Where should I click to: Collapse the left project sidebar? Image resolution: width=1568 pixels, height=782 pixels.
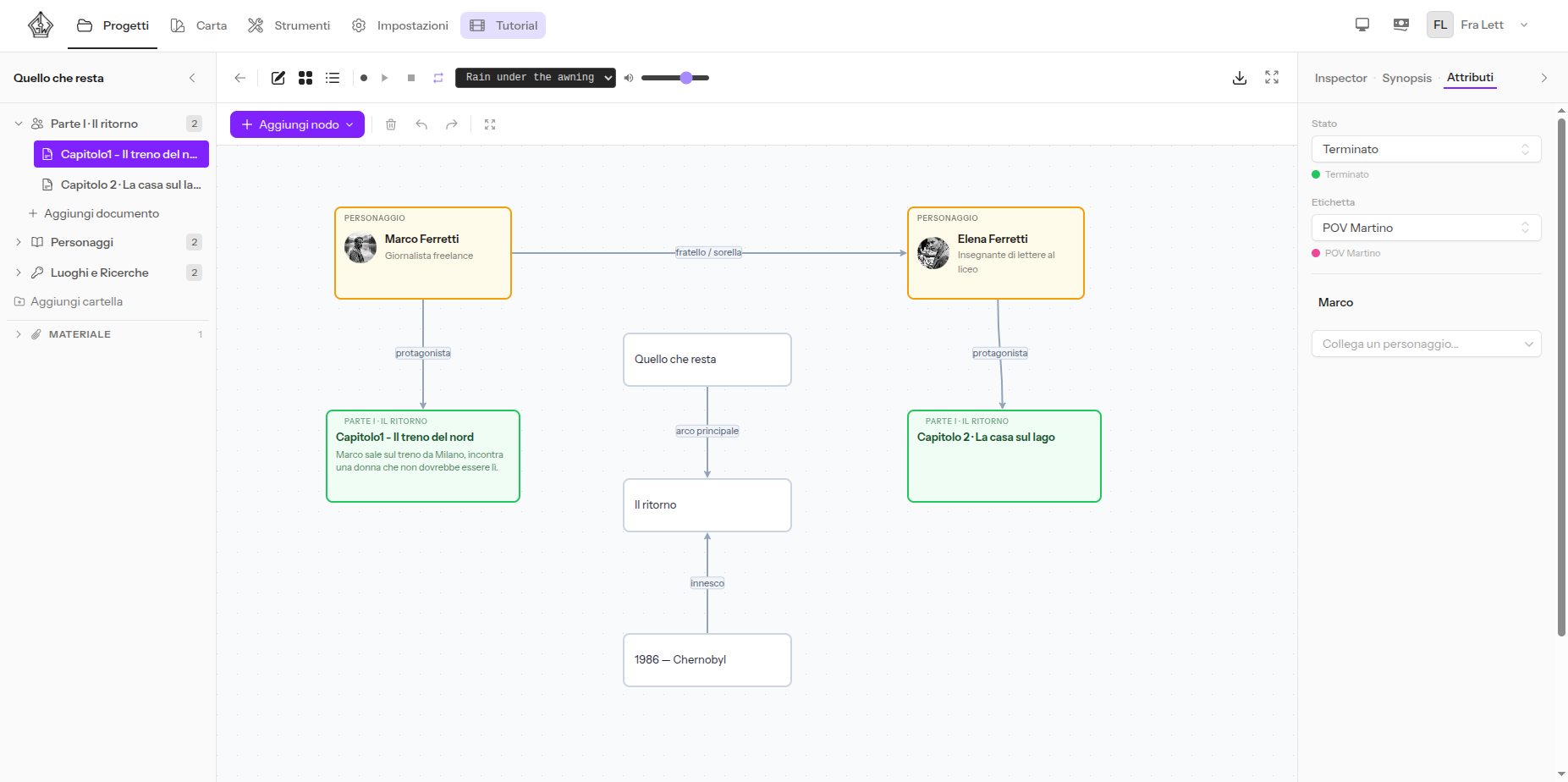click(192, 78)
